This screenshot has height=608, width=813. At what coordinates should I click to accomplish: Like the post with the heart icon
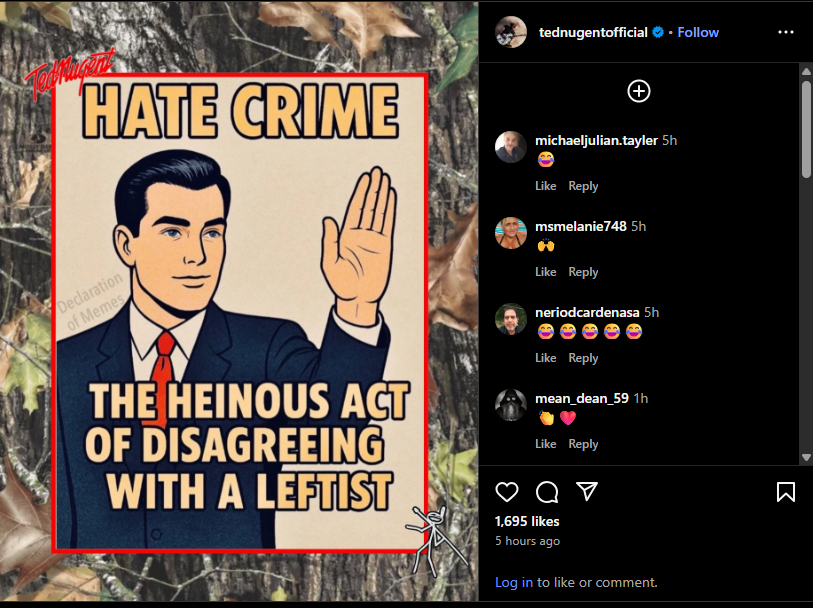[507, 491]
